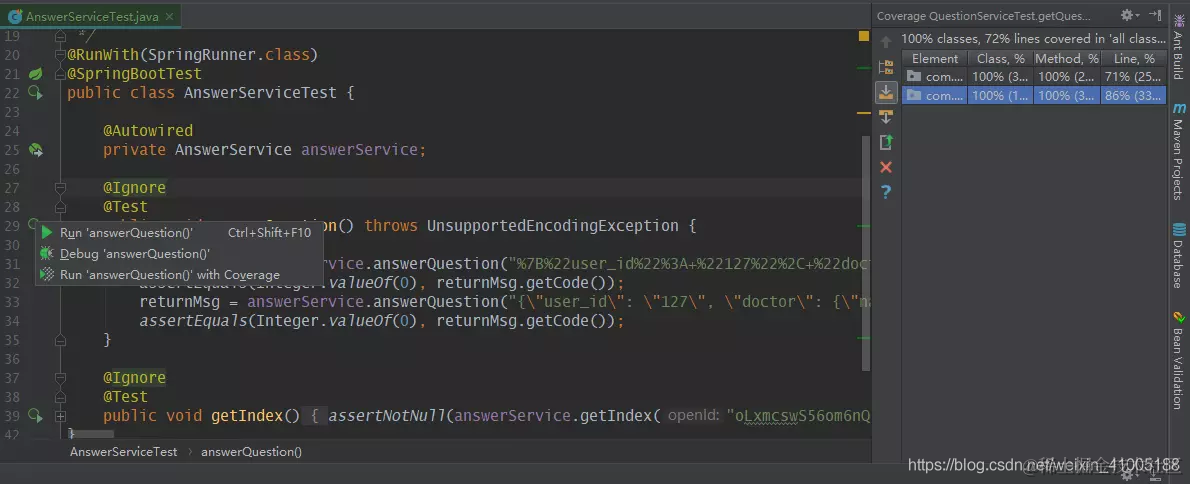Click the generate coverage report icon
1190x484 pixels.
[x=886, y=142]
